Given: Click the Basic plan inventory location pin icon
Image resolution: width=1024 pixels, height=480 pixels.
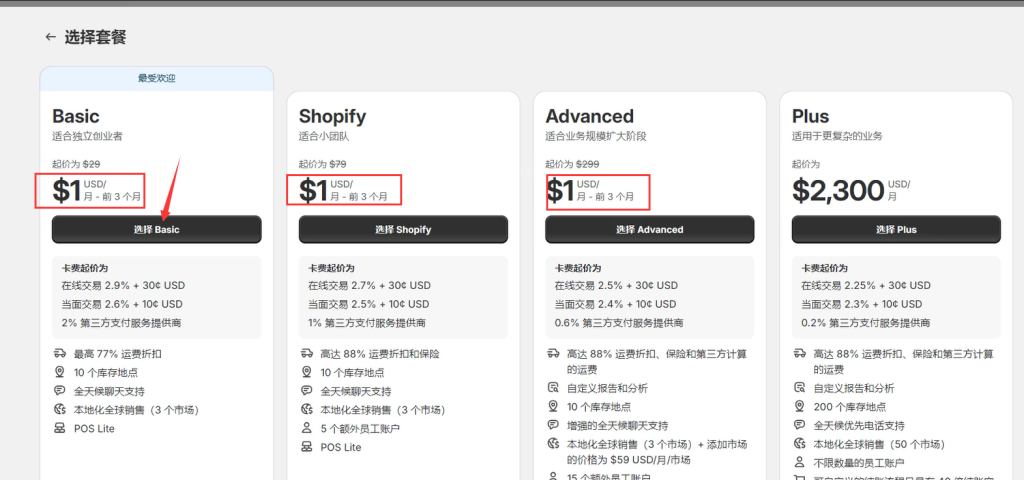Looking at the screenshot, I should coord(59,372).
